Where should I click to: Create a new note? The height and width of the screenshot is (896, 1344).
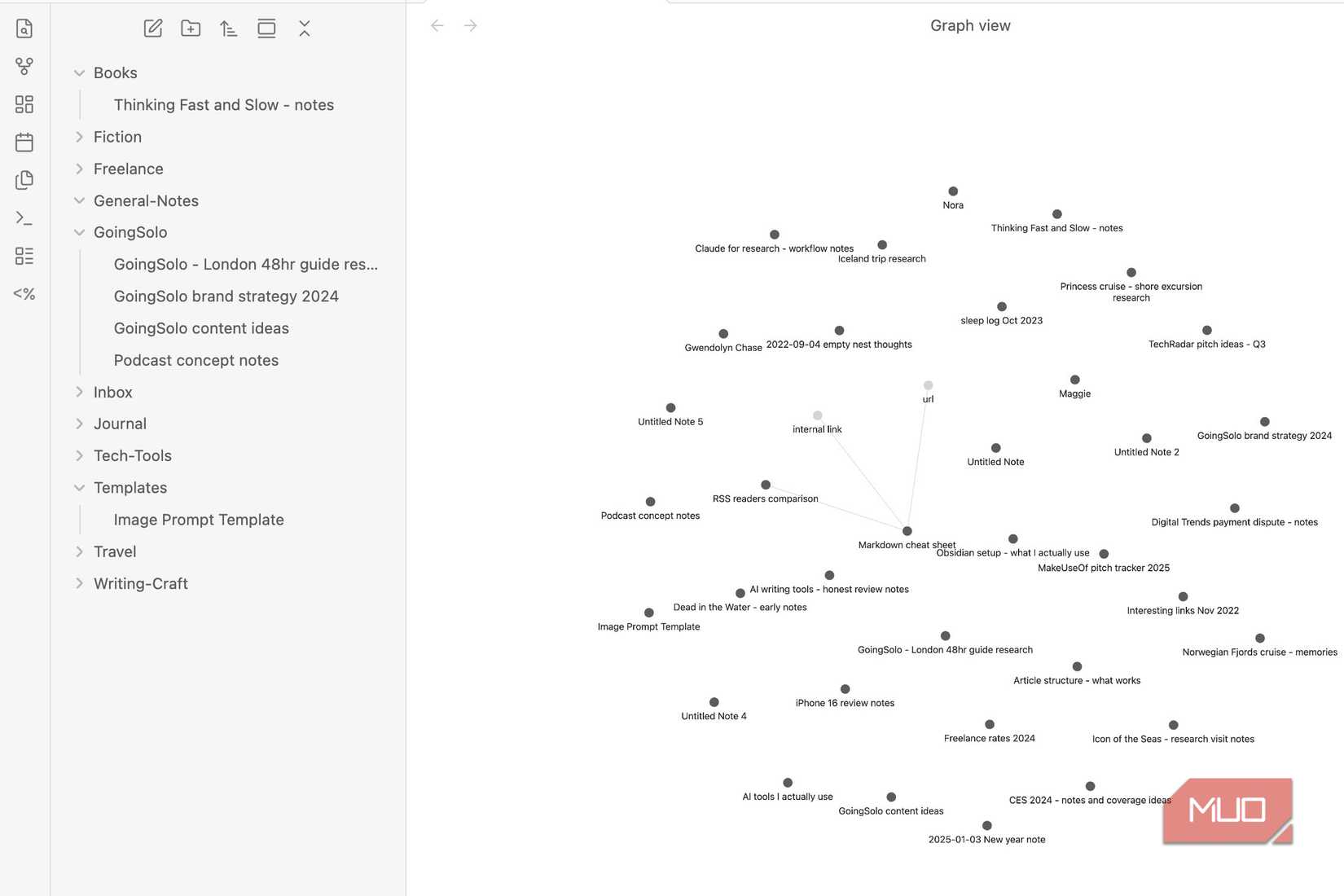(x=153, y=29)
